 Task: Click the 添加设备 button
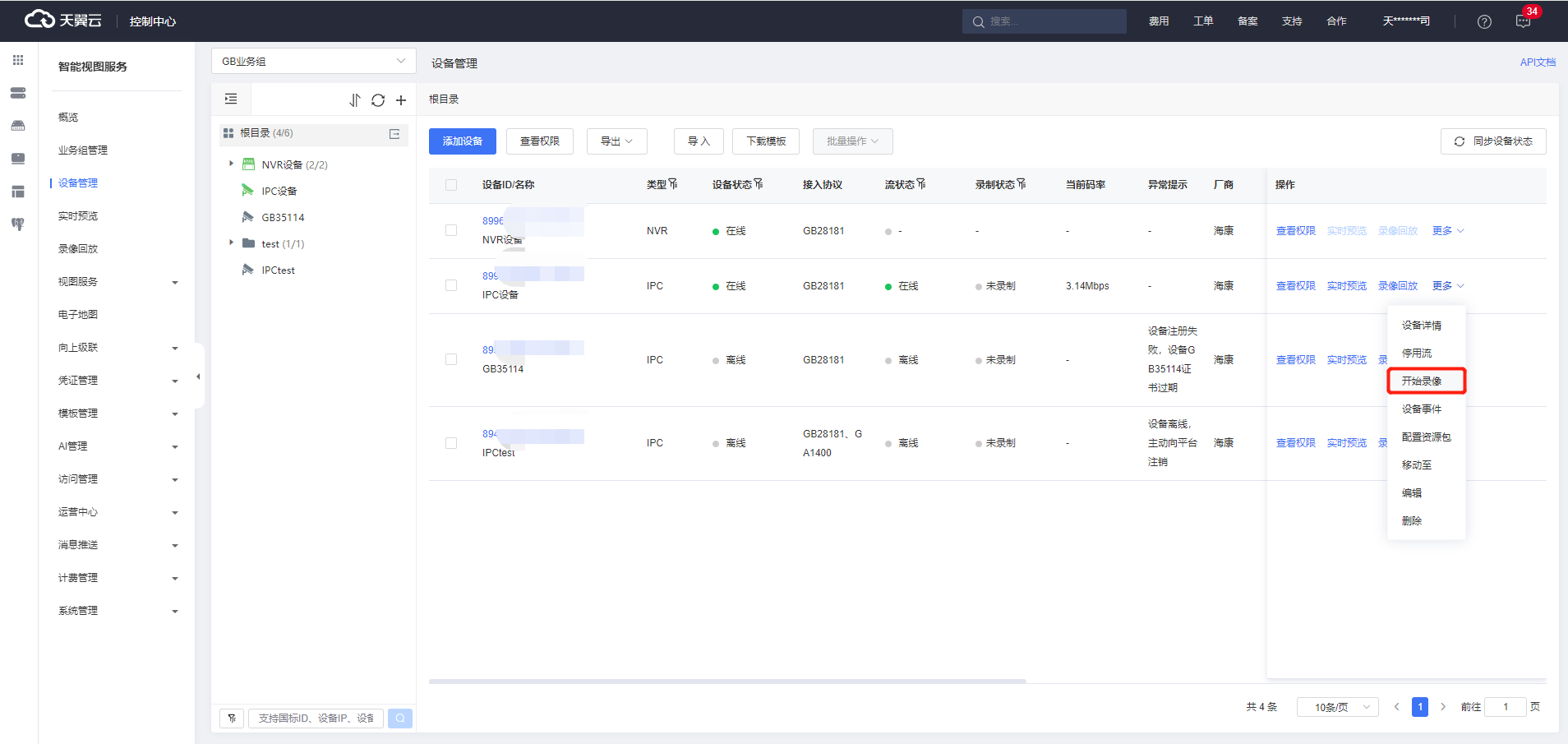463,141
